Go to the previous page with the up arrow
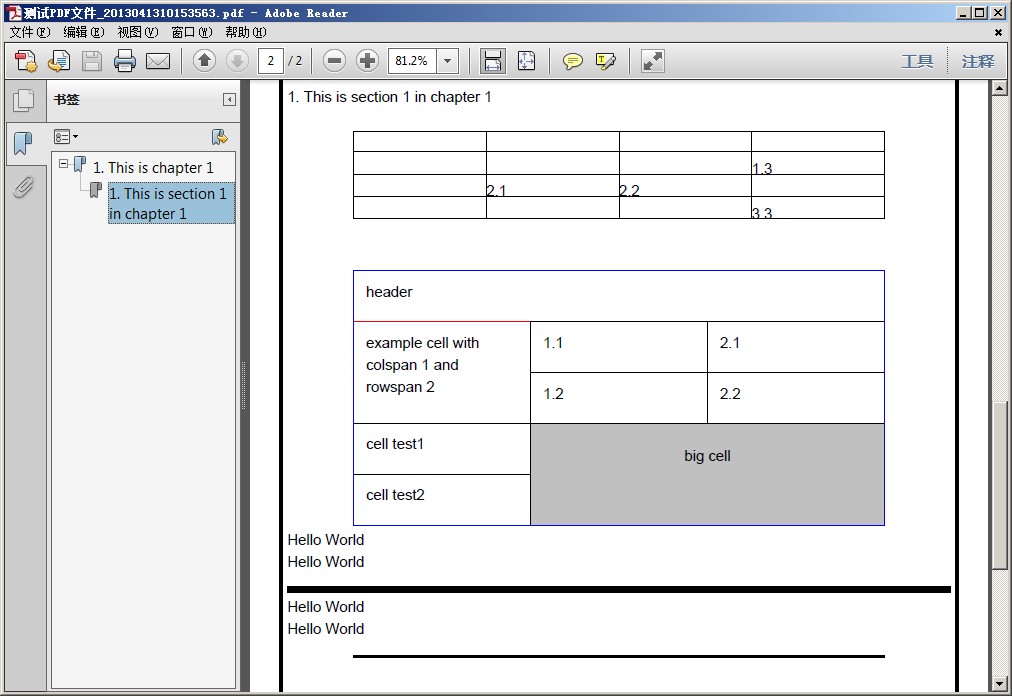Image resolution: width=1012 pixels, height=696 pixels. (x=204, y=61)
